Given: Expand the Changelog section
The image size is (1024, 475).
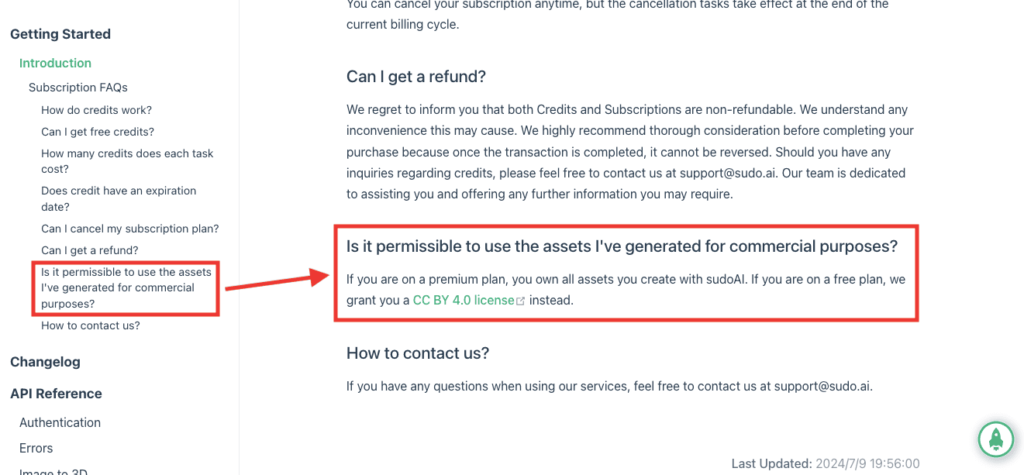Looking at the screenshot, I should [x=45, y=362].
